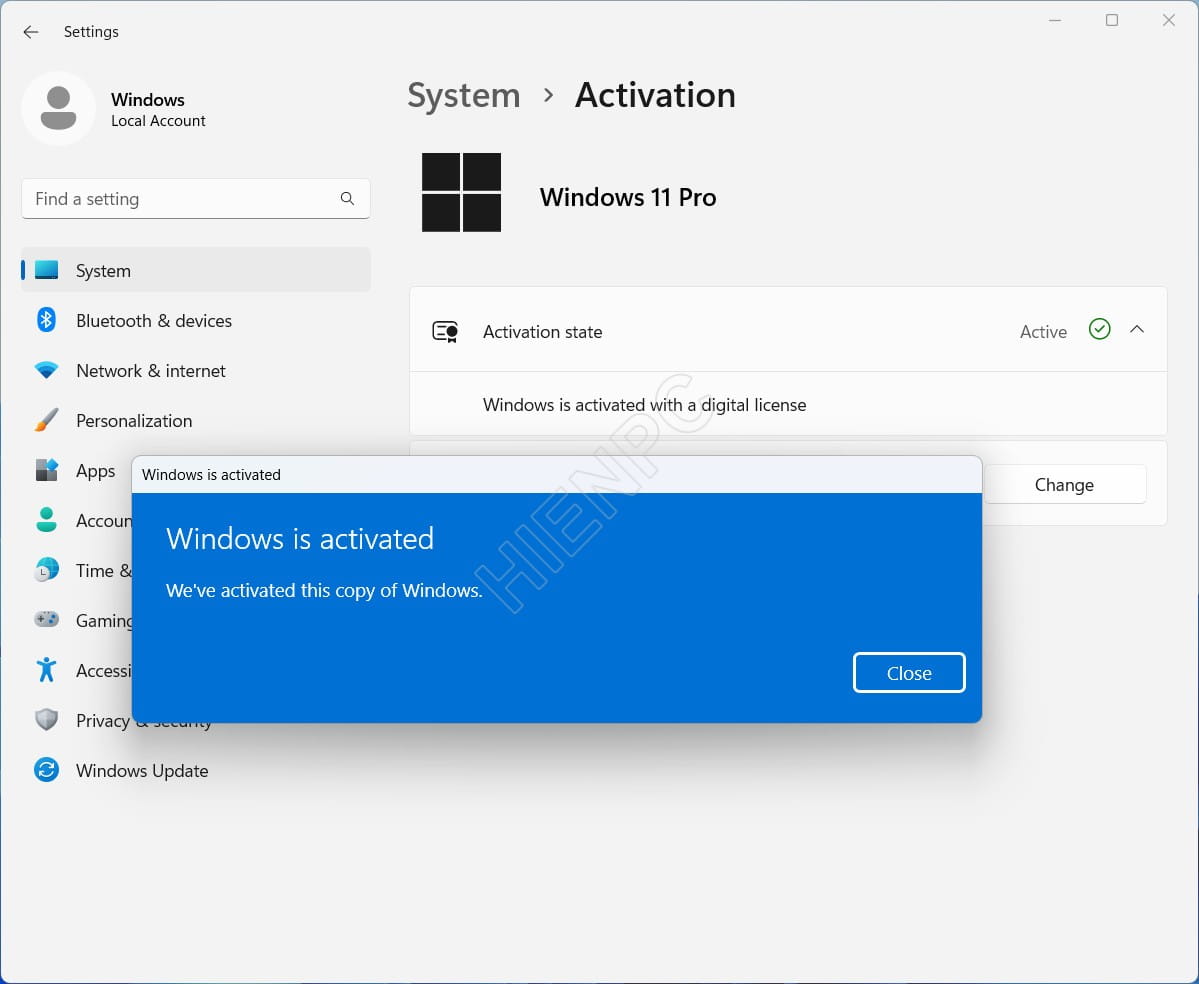Click the 'Windows 11 Pro' edition text
Viewport: 1199px width, 984px height.
628,197
